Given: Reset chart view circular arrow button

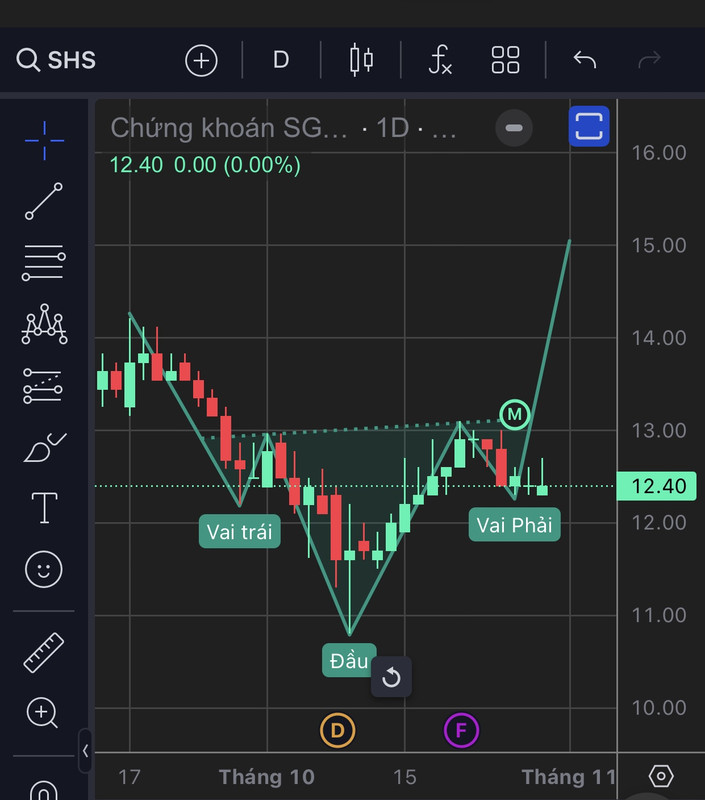Looking at the screenshot, I should pos(391,678).
